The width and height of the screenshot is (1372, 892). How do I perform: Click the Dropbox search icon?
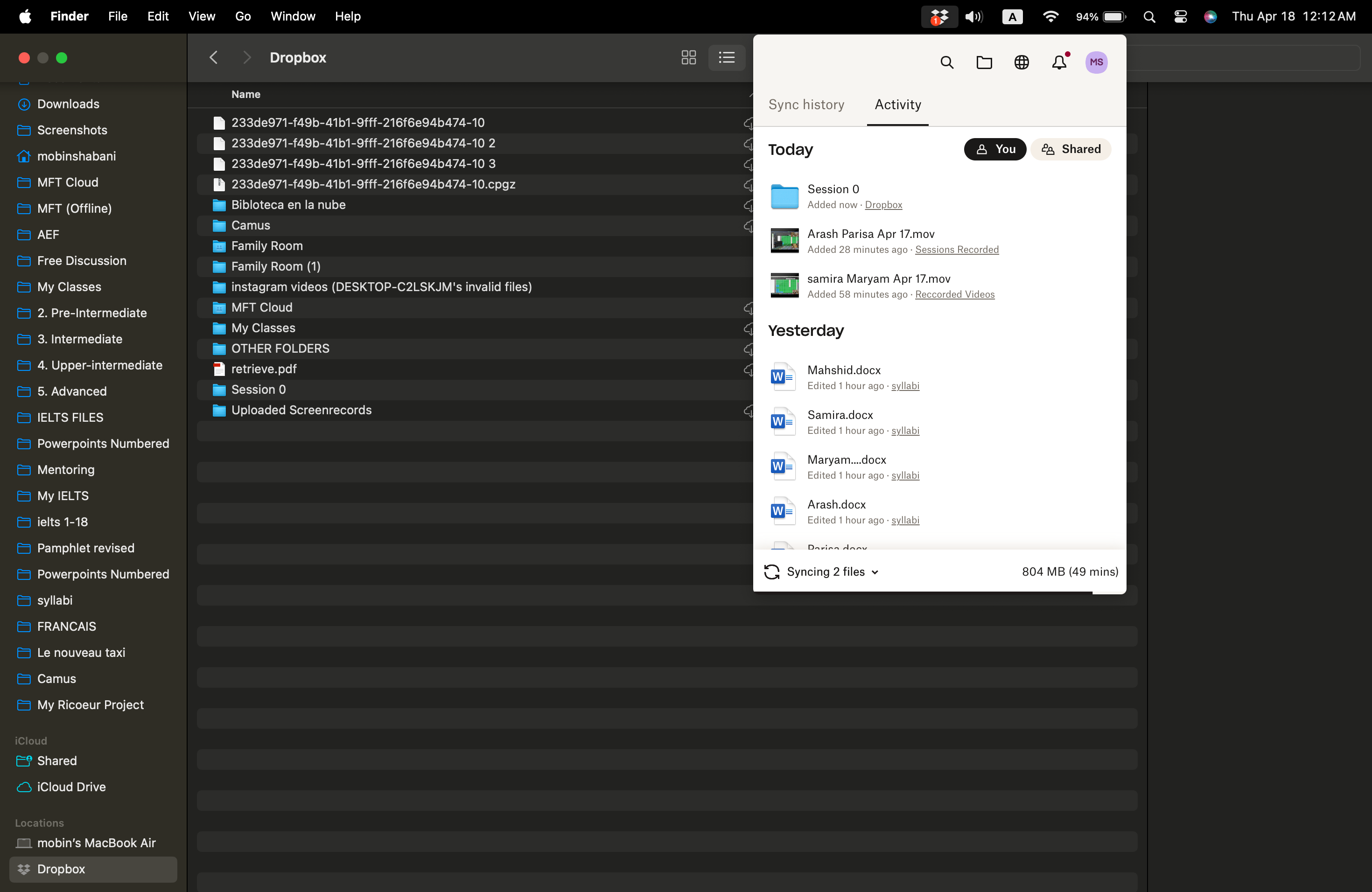pos(946,62)
